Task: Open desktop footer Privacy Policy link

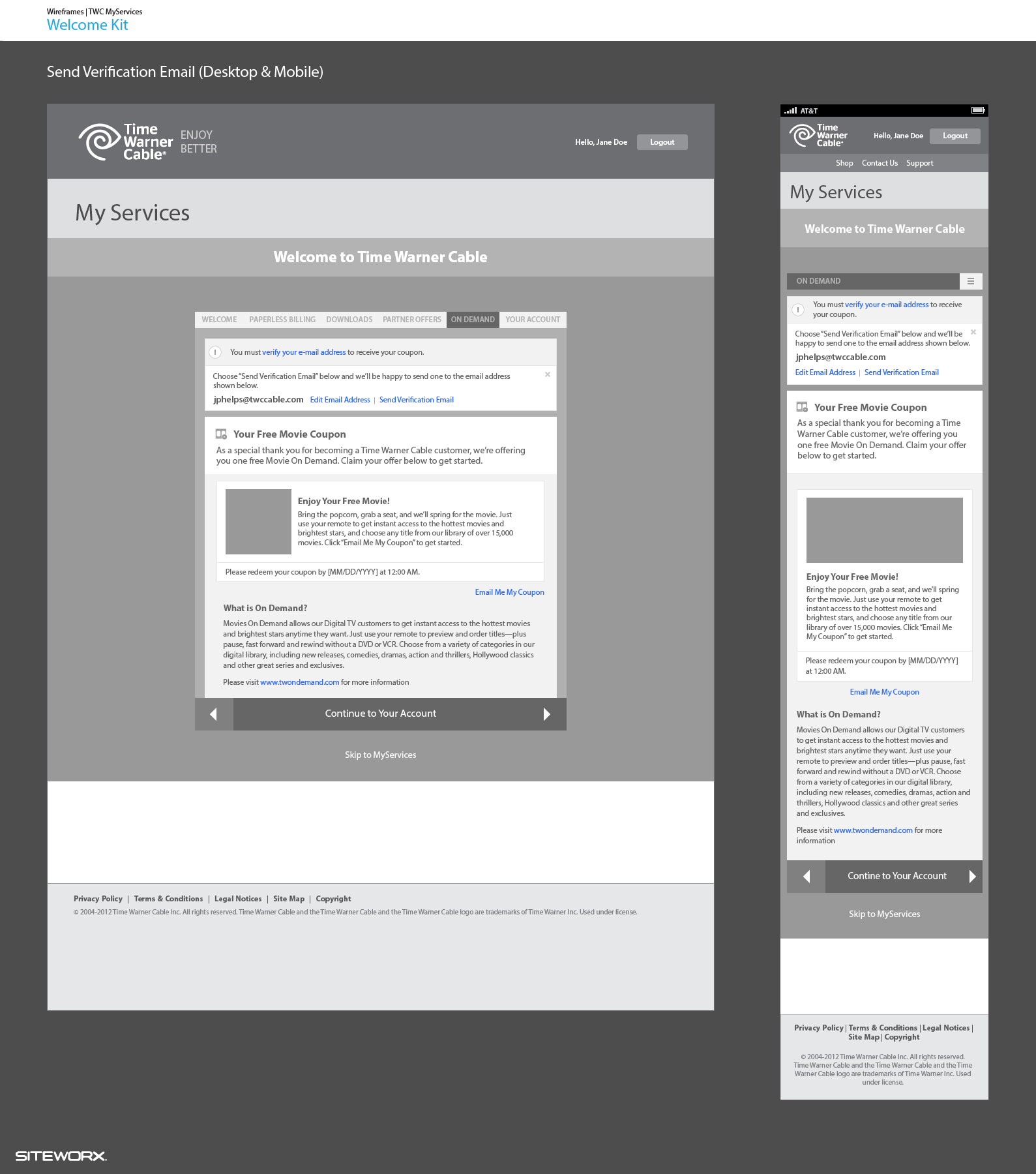Action: [x=98, y=899]
